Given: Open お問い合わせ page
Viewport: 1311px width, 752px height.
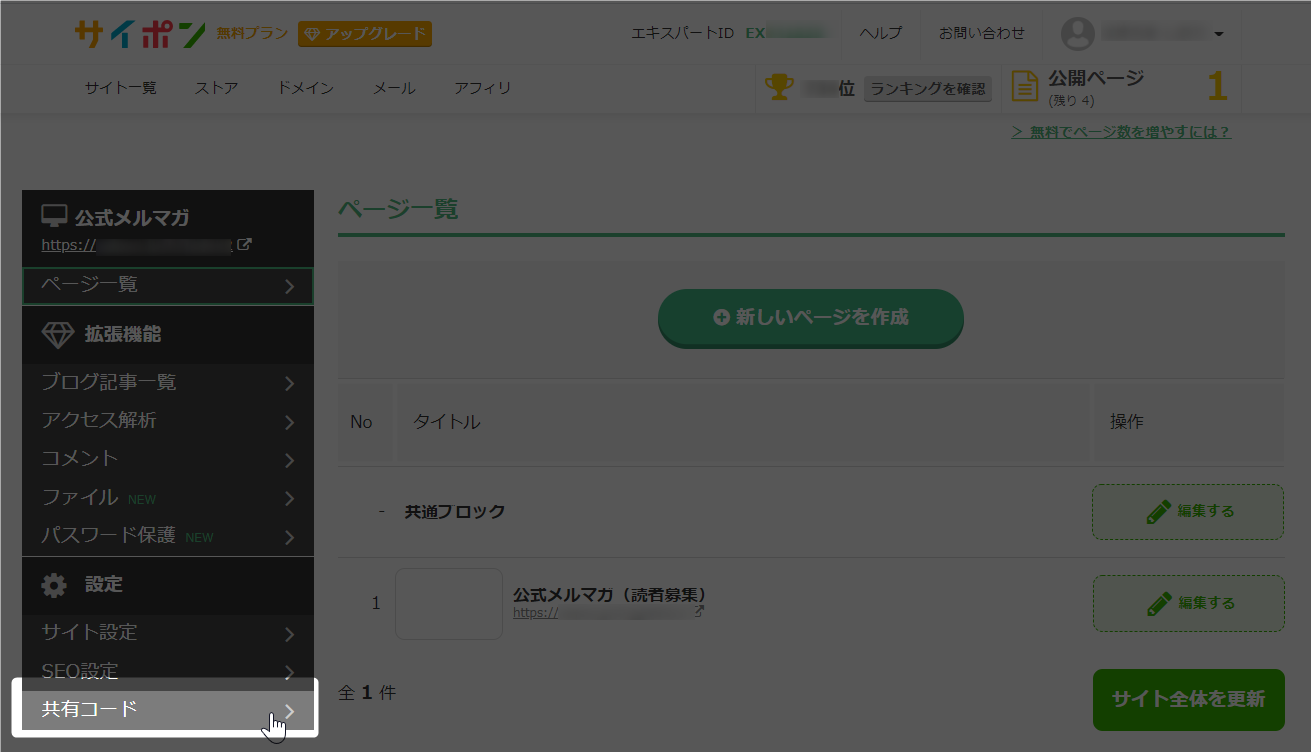Looking at the screenshot, I should point(981,33).
